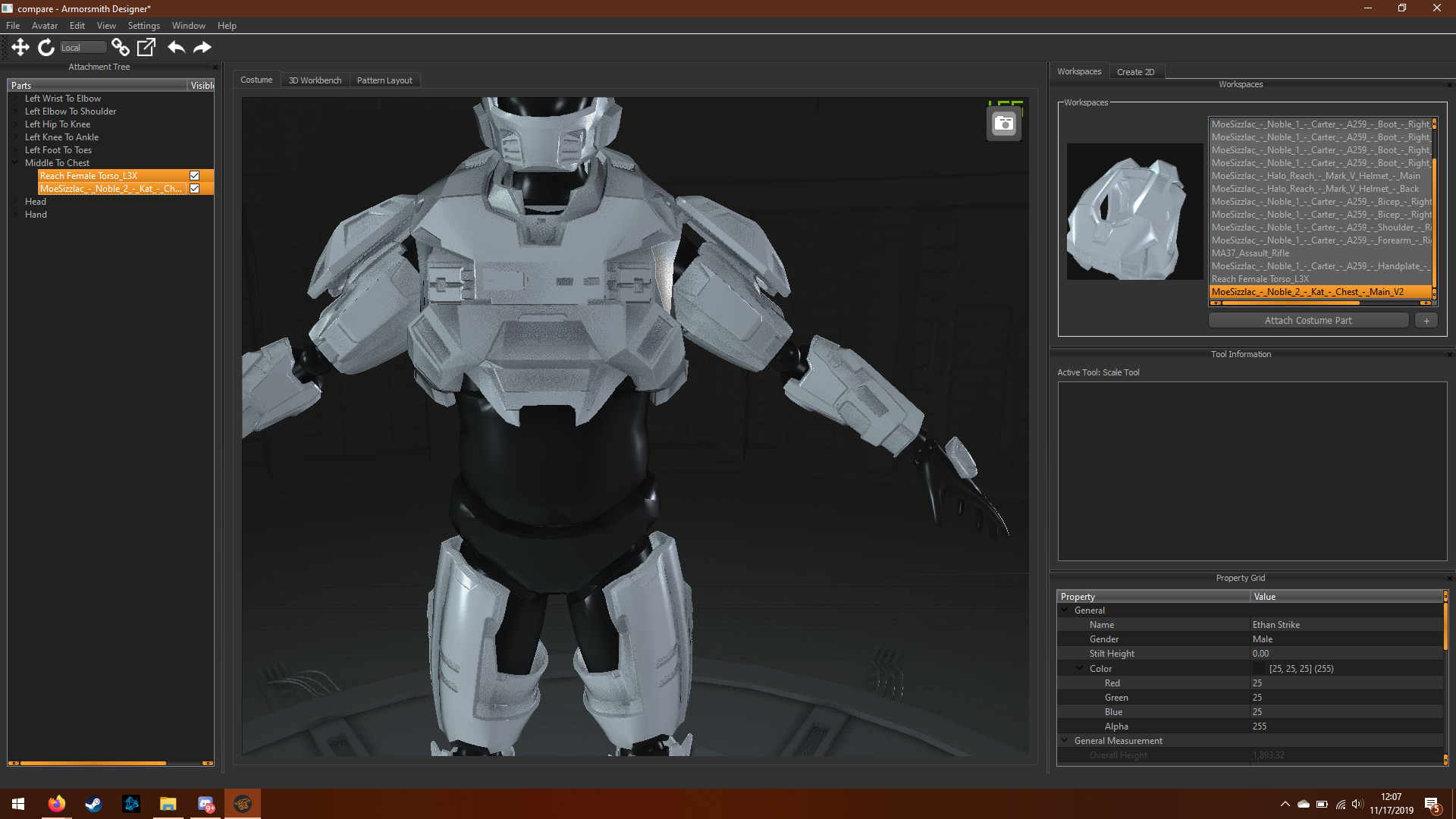Expand the Left Hip To Knee node
1456x819 pixels.
click(15, 124)
